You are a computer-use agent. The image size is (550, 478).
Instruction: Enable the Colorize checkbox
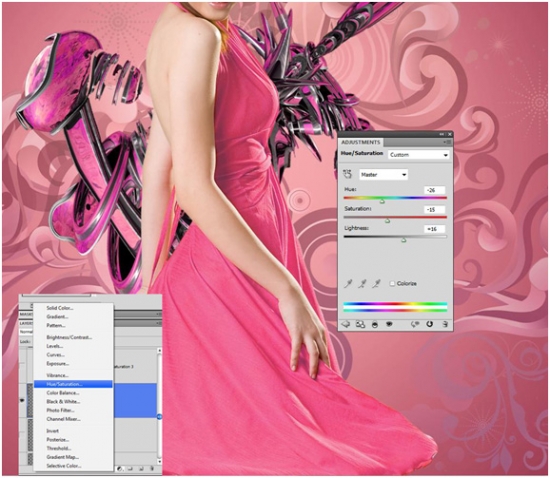[392, 283]
